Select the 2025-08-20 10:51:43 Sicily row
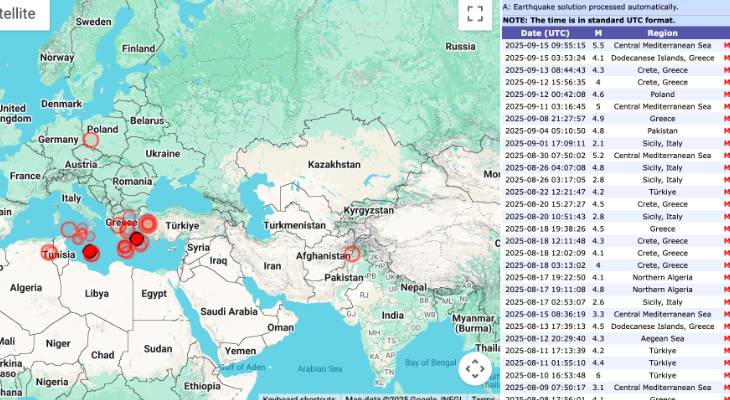The image size is (730, 400). (x=616, y=216)
